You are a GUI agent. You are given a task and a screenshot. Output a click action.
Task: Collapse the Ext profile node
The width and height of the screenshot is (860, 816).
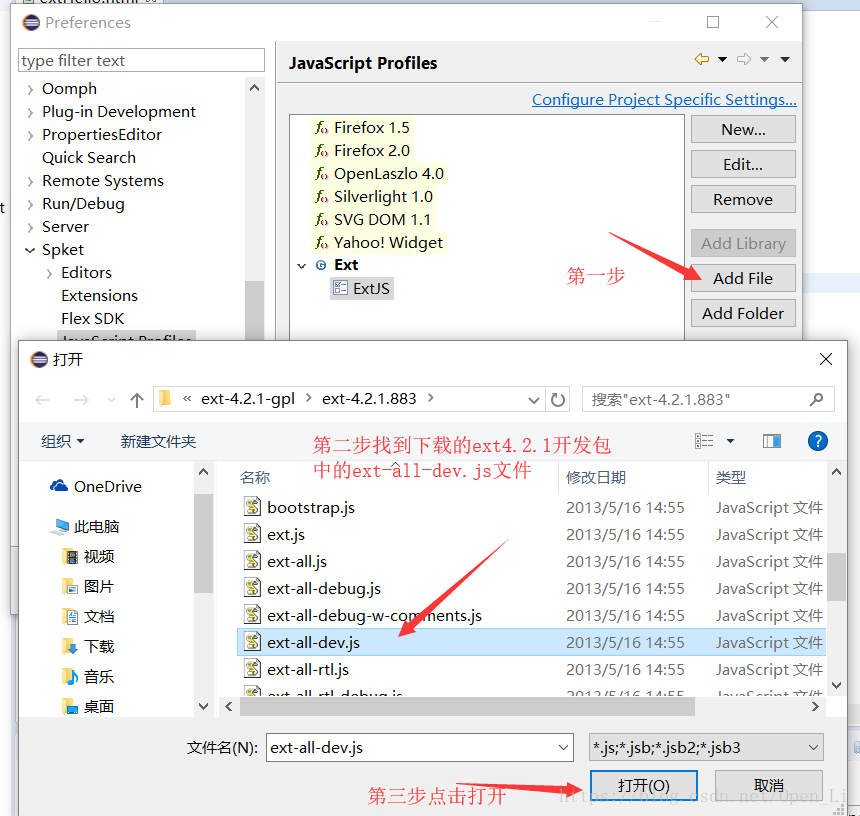(x=301, y=266)
